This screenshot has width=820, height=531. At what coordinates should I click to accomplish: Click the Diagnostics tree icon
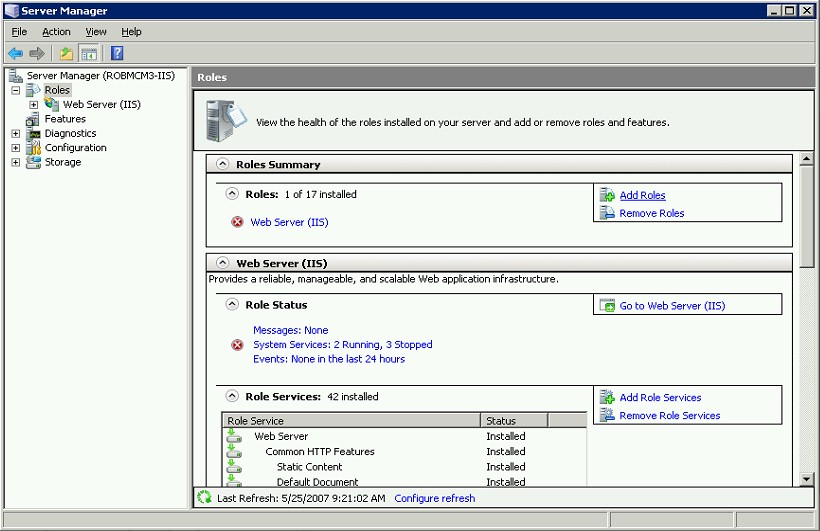pos(33,133)
